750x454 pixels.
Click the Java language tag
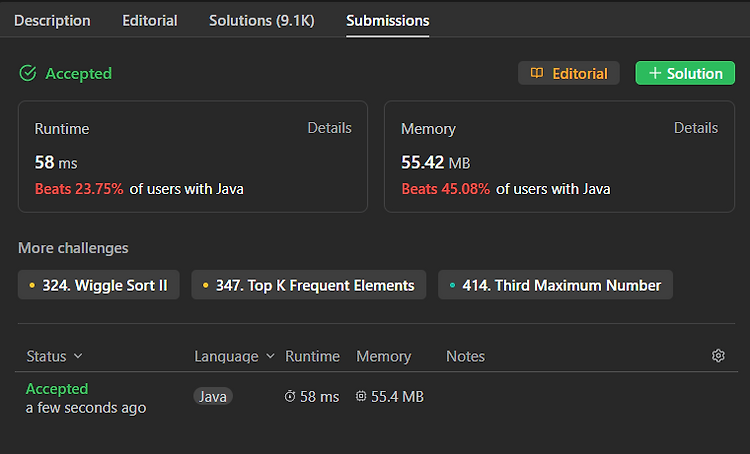[x=213, y=396]
